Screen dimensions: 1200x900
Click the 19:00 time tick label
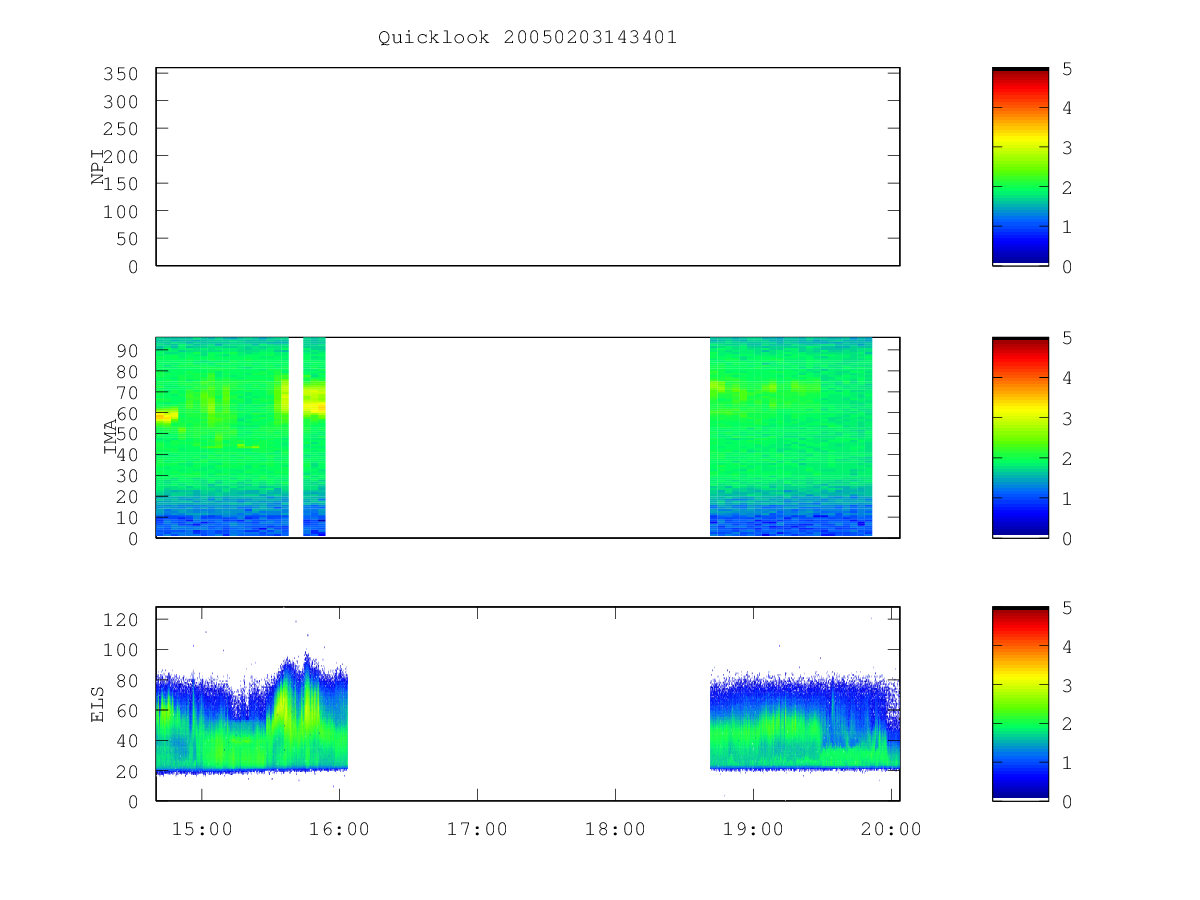754,829
